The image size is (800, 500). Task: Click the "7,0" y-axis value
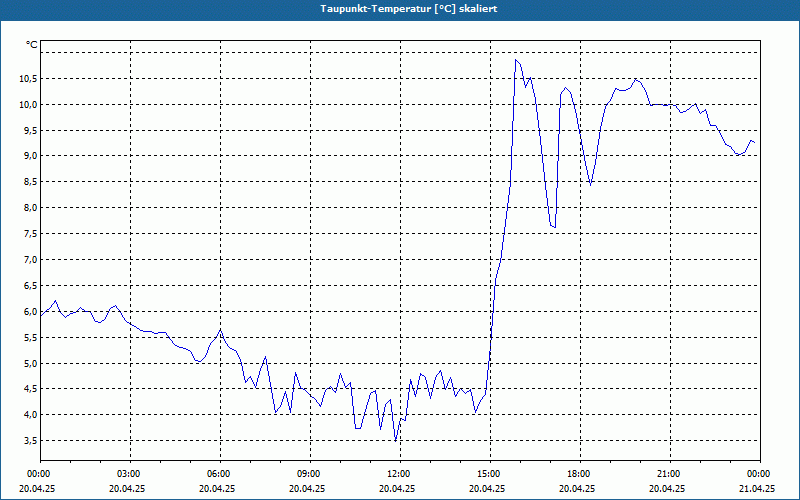(30, 260)
